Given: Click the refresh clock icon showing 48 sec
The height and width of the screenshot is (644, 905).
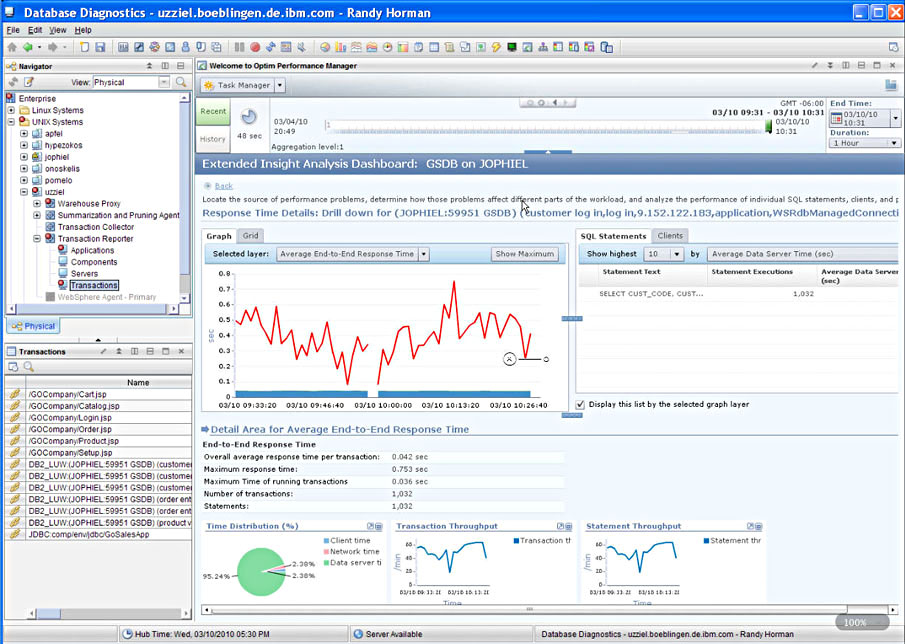Looking at the screenshot, I should [249, 117].
